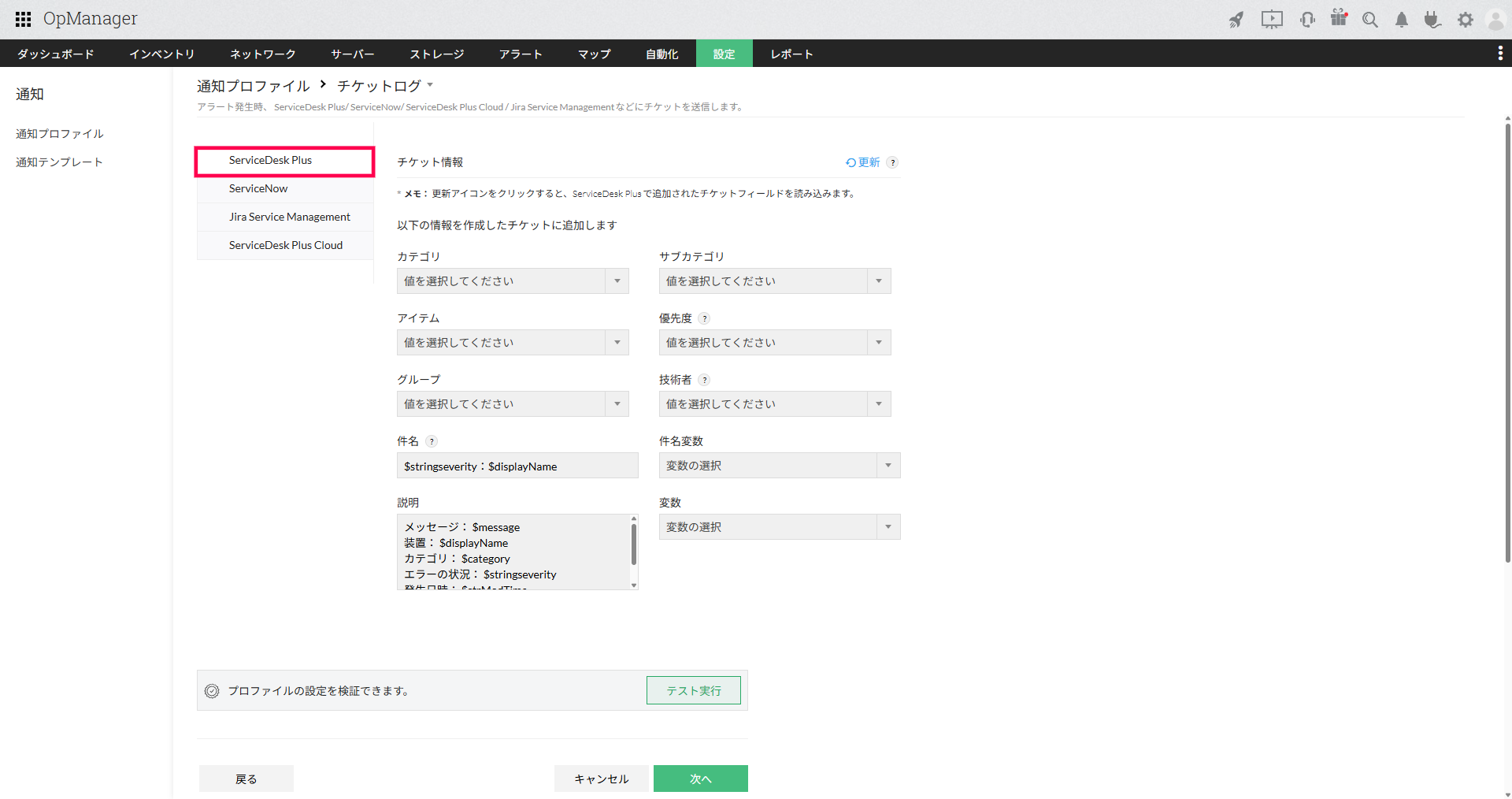Open the マップ menu
This screenshot has height=799, width=1512.
(595, 54)
